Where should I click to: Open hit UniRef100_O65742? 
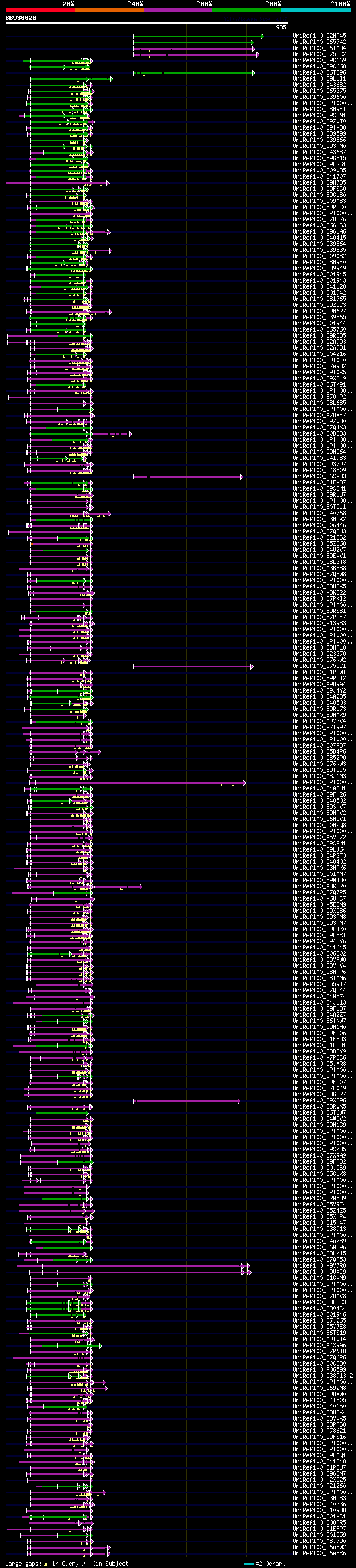click(319, 42)
